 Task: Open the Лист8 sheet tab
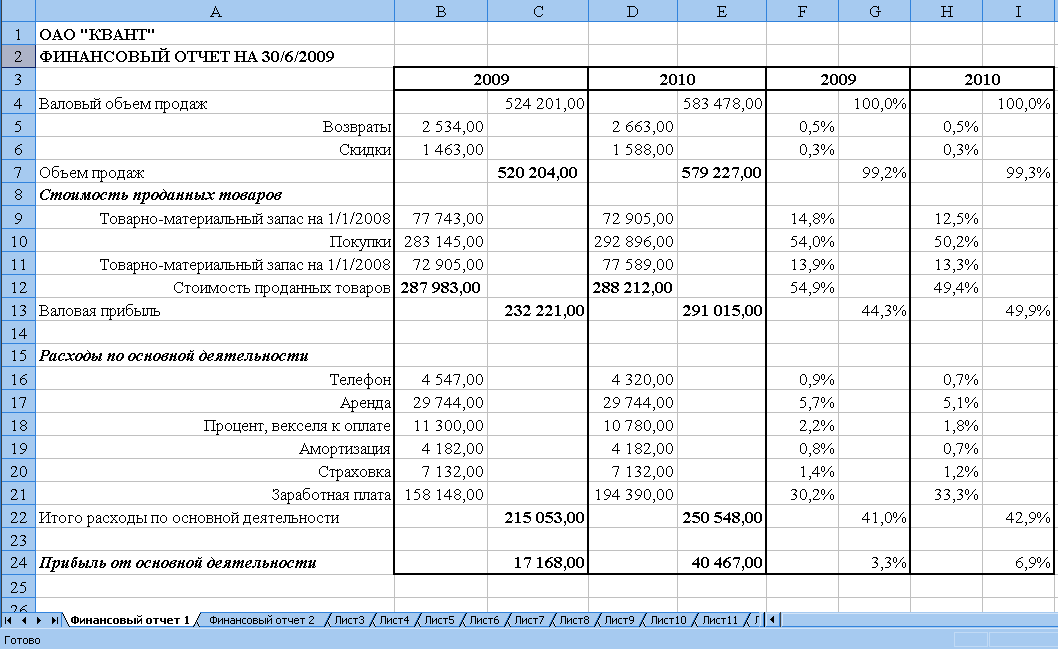coord(574,620)
